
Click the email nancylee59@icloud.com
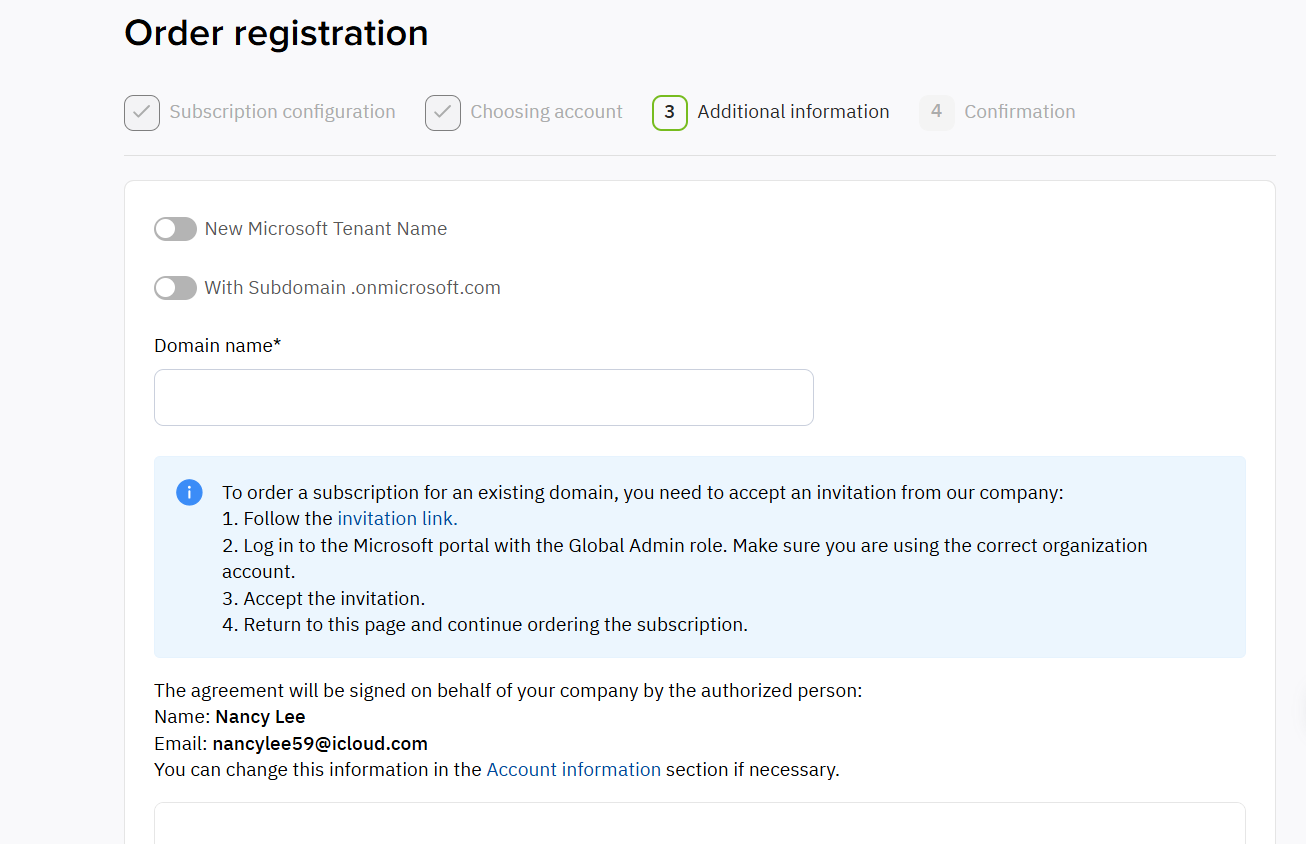320,743
